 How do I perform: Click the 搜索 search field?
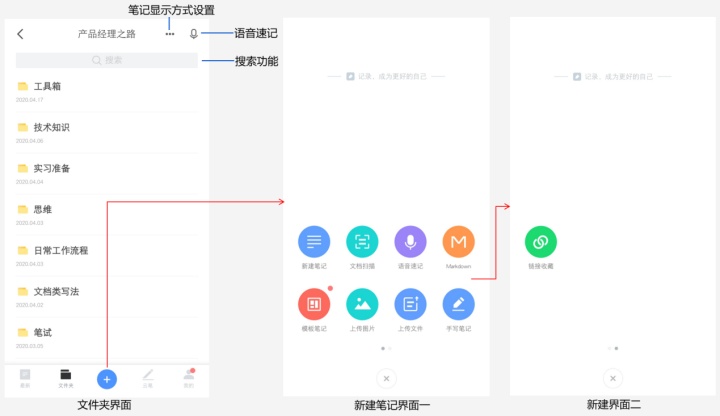[107, 60]
